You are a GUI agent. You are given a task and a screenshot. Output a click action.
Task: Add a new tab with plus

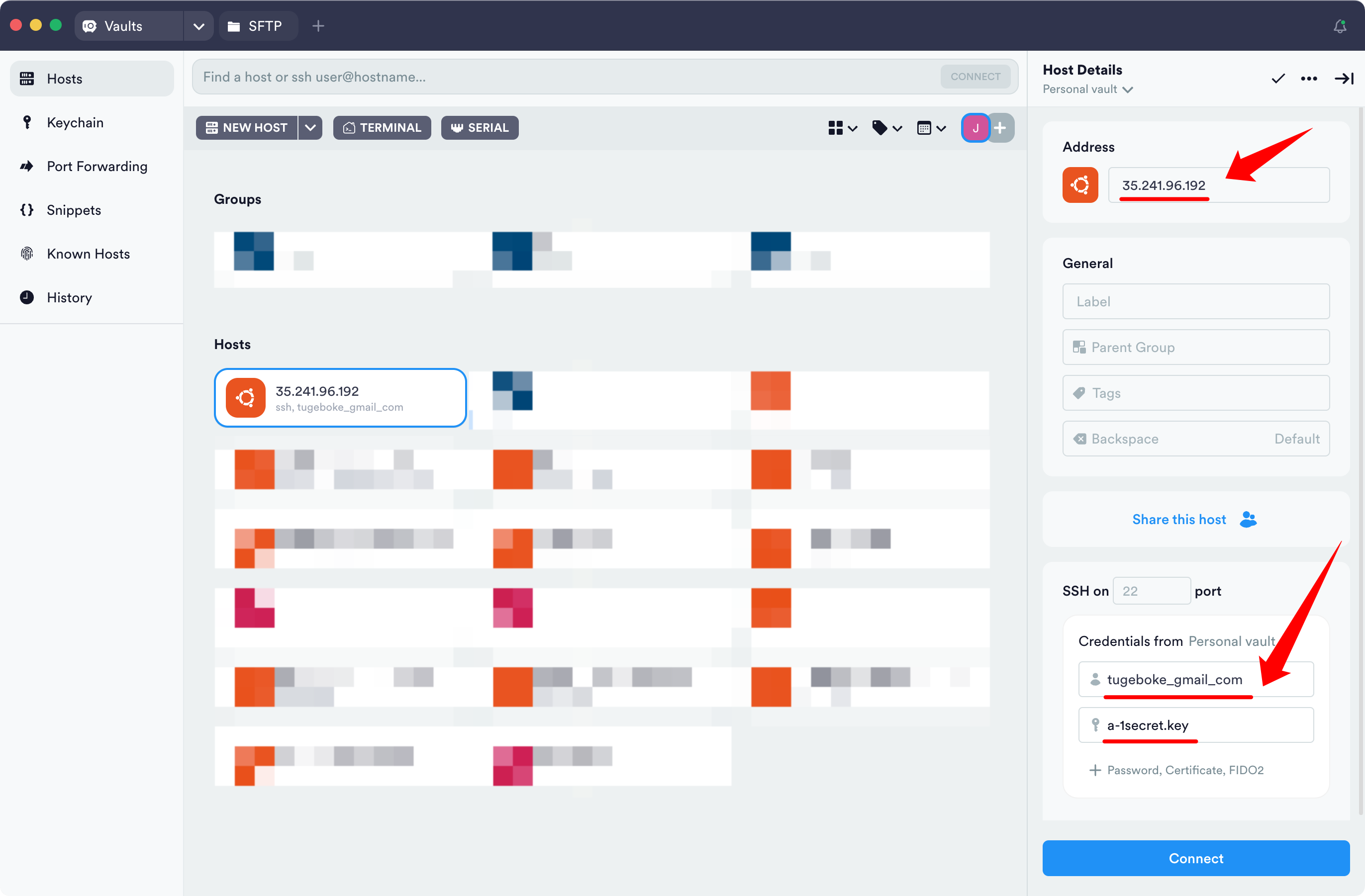click(x=318, y=26)
